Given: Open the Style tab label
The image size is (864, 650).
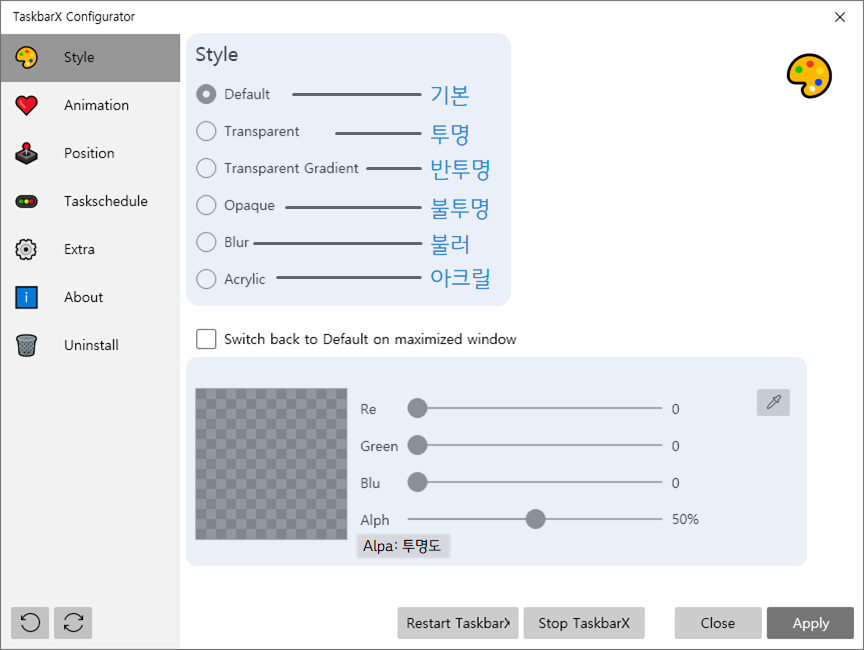Looking at the screenshot, I should tap(79, 57).
